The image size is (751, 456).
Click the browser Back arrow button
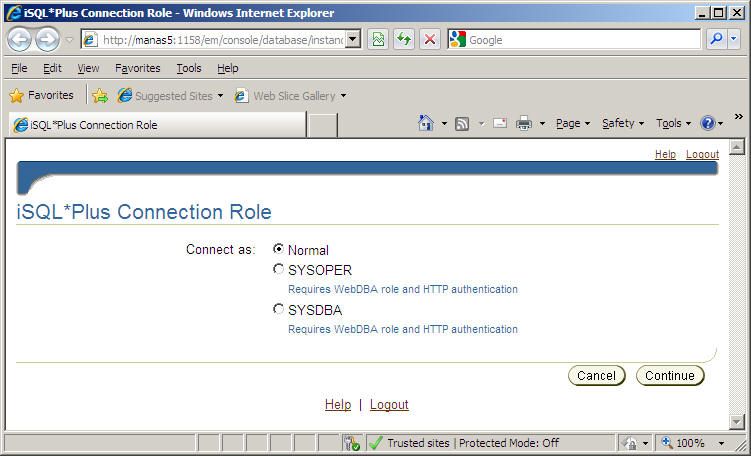(x=20, y=40)
